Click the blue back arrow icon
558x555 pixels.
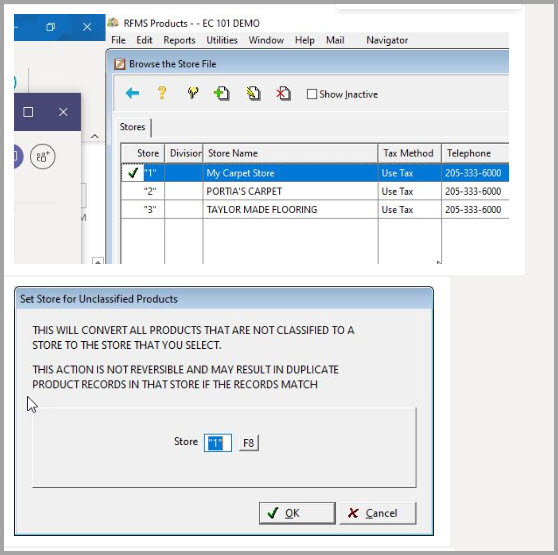click(132, 94)
